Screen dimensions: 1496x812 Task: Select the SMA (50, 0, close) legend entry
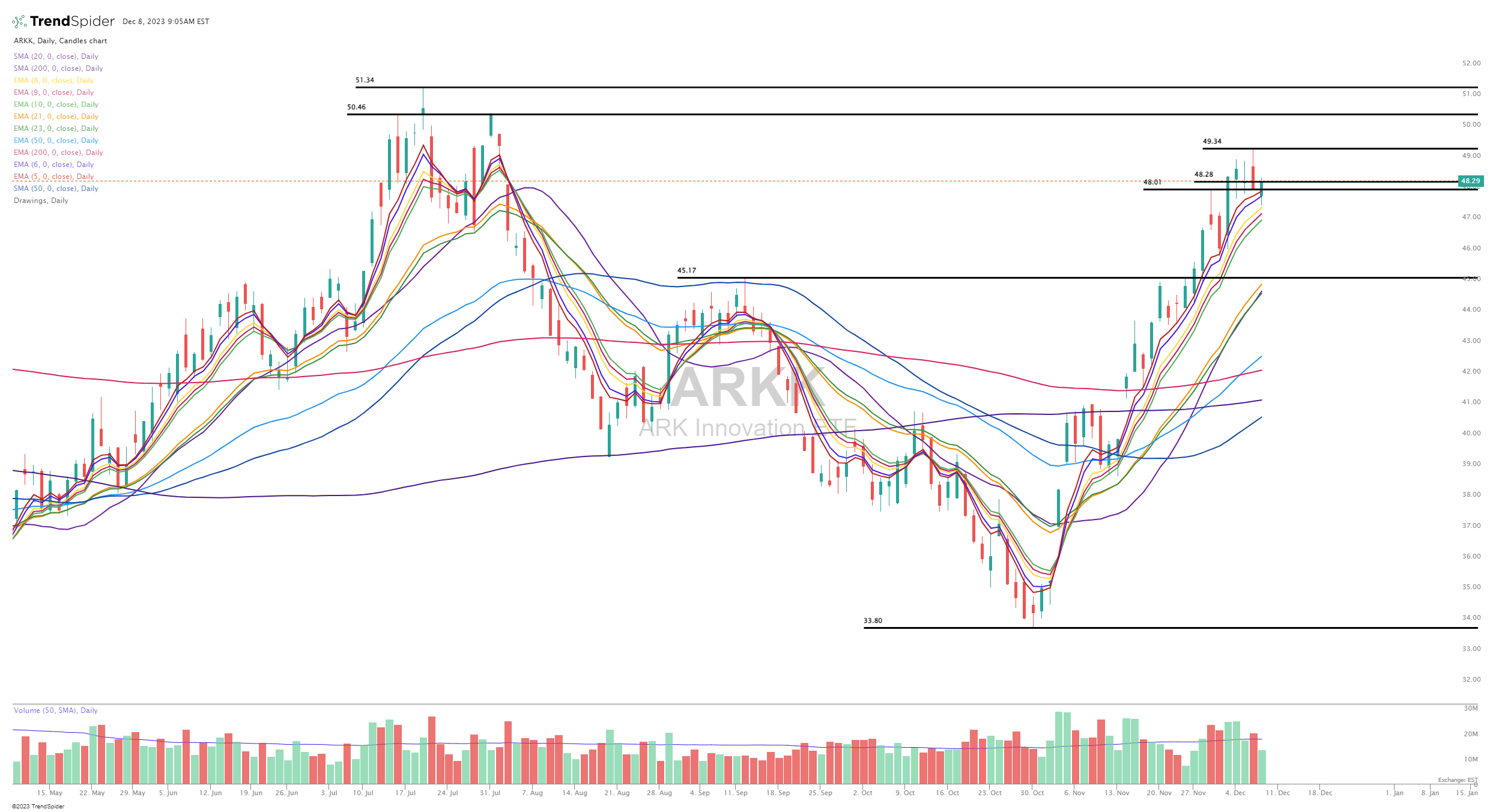(x=56, y=189)
